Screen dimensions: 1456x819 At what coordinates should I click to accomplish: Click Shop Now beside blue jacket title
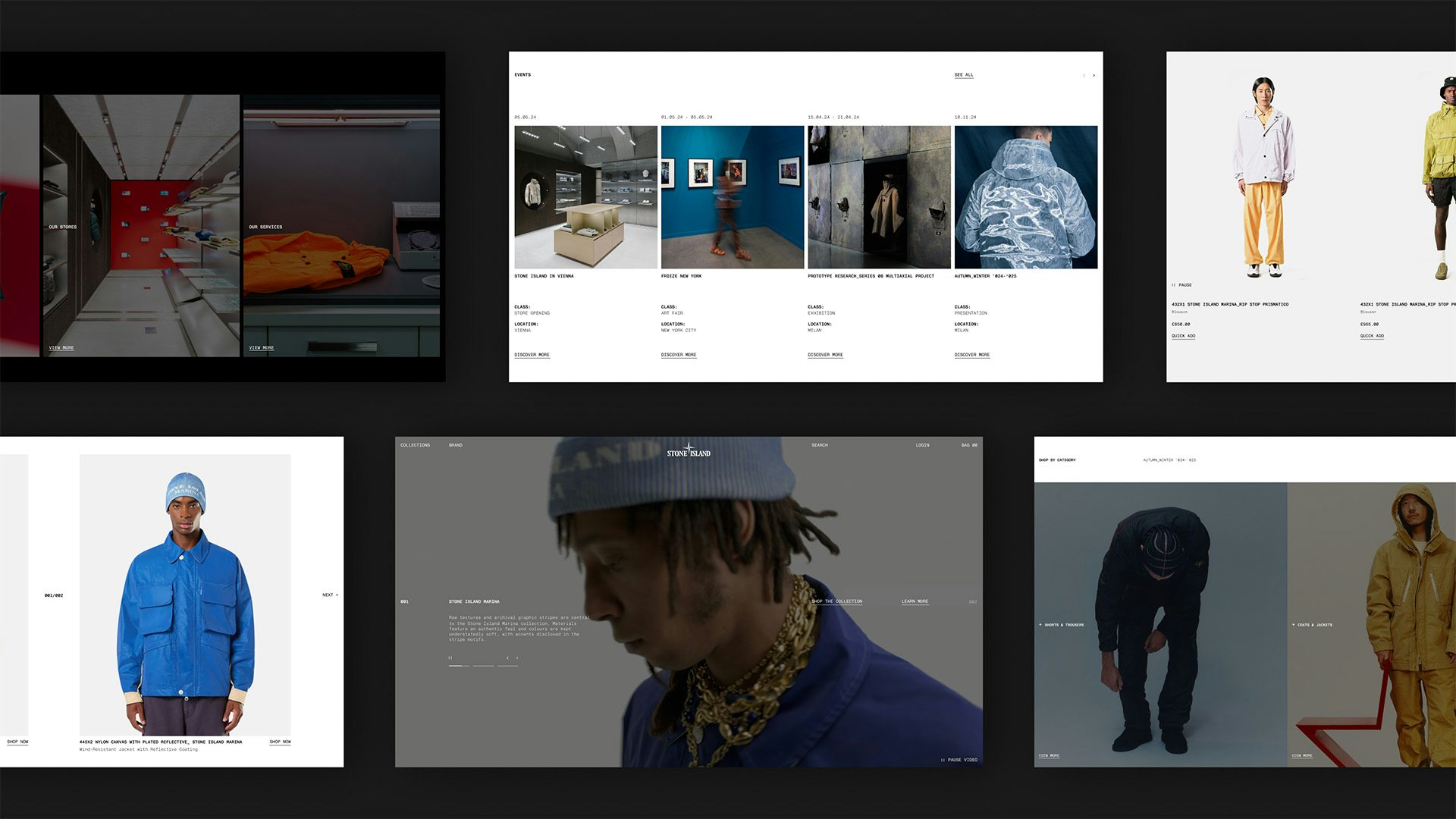click(x=280, y=742)
